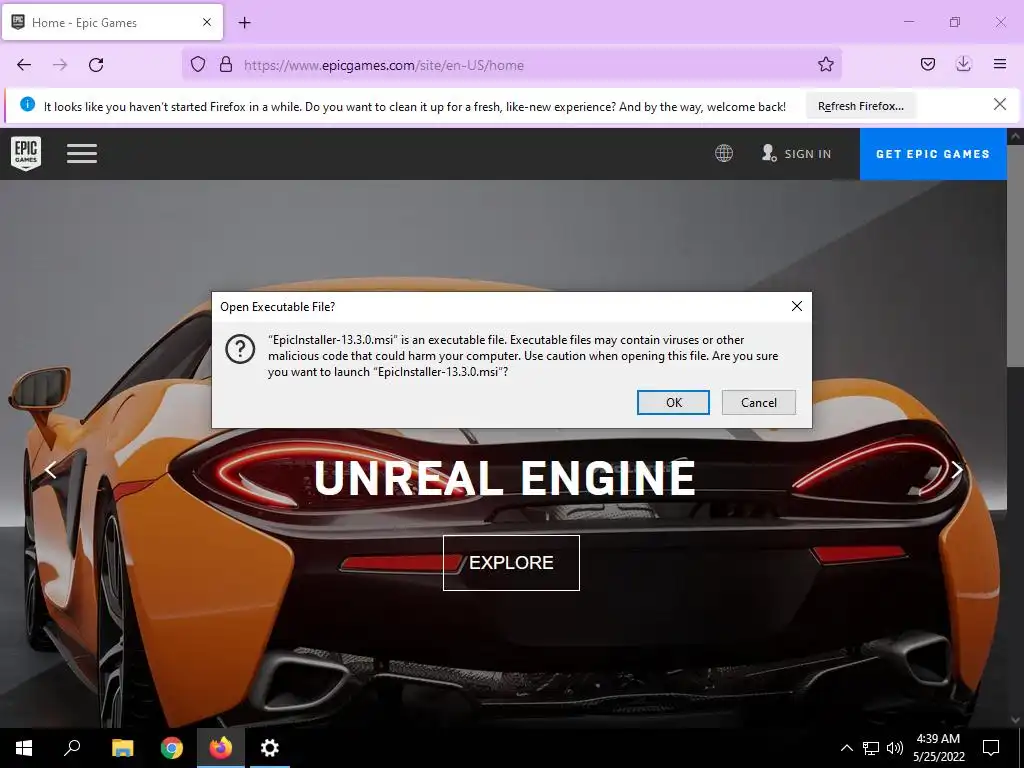Image resolution: width=1024 pixels, height=768 pixels.
Task: Click the Explore button on the banner
Action: click(x=511, y=563)
